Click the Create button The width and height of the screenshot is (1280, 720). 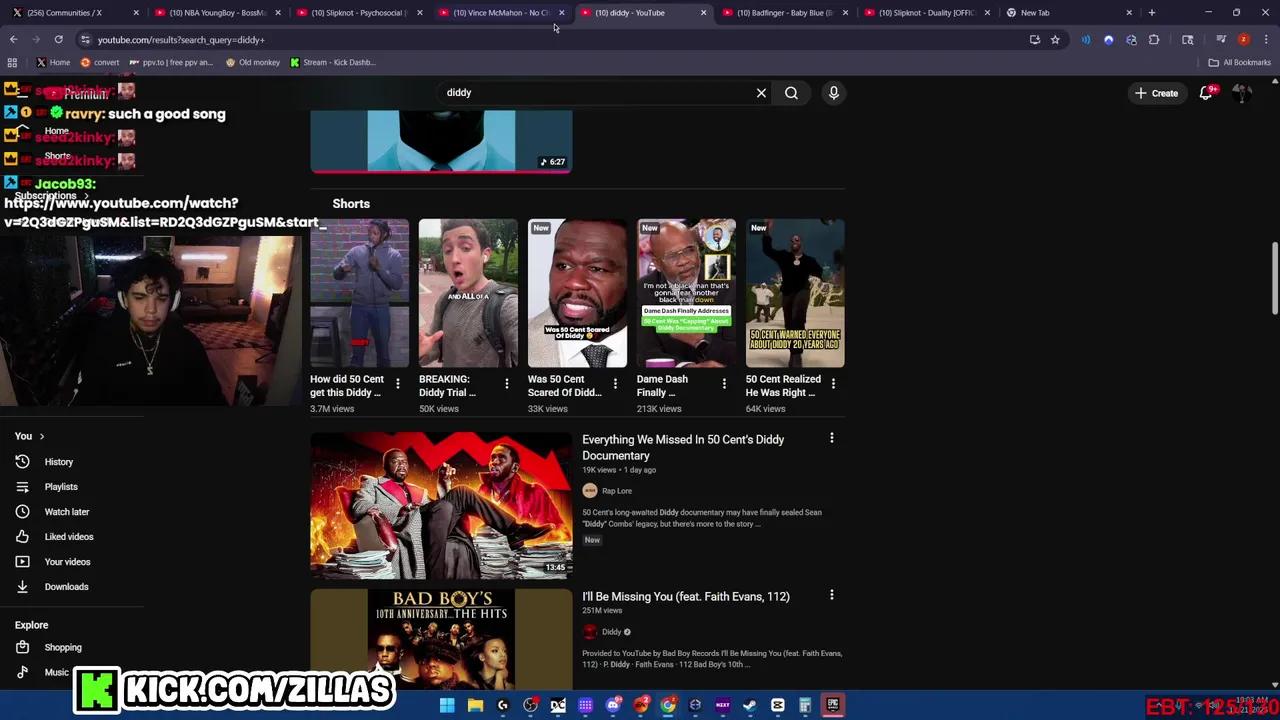point(1156,93)
